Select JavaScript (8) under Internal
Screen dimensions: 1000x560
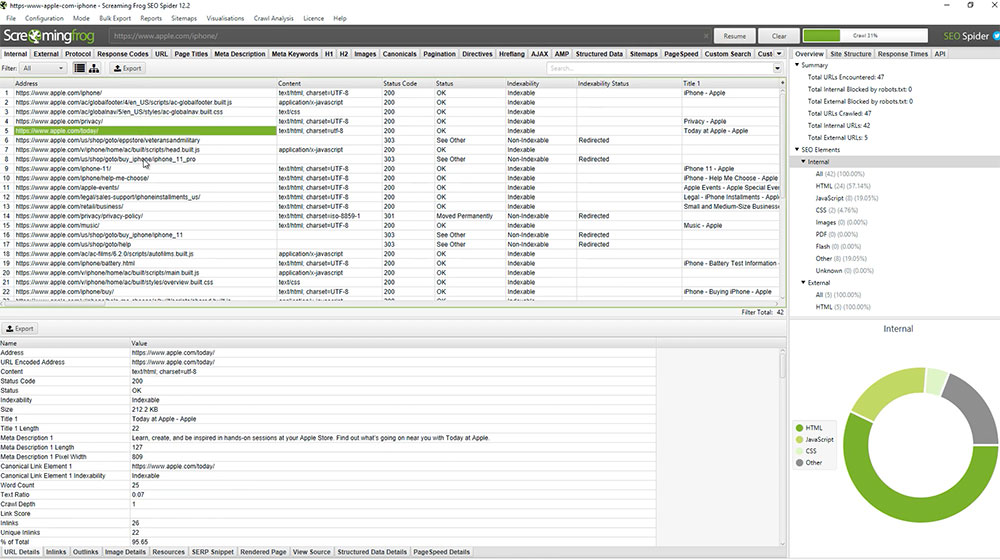pyautogui.click(x=846, y=198)
